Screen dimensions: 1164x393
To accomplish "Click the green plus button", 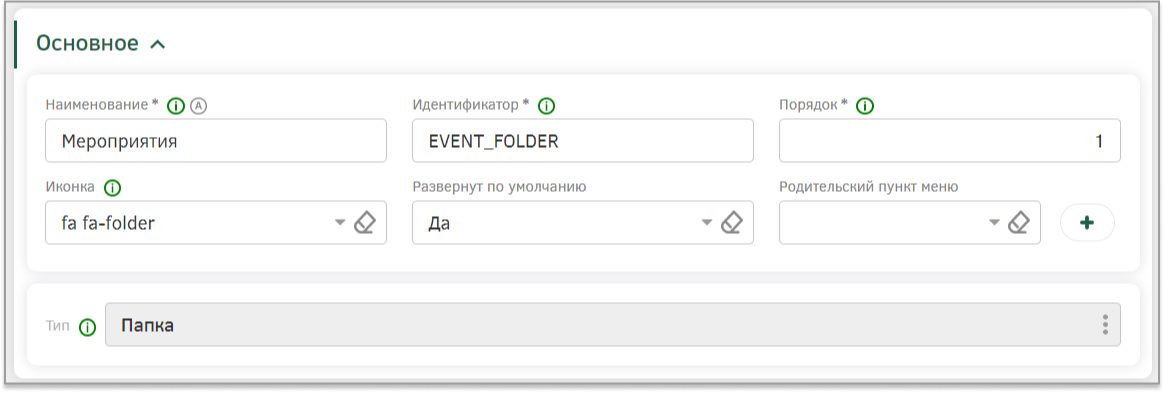I will click(1088, 223).
